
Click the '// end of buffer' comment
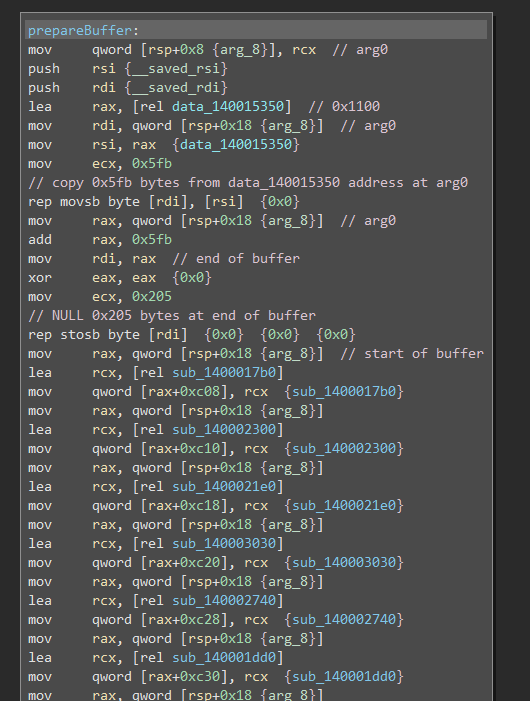(236, 258)
